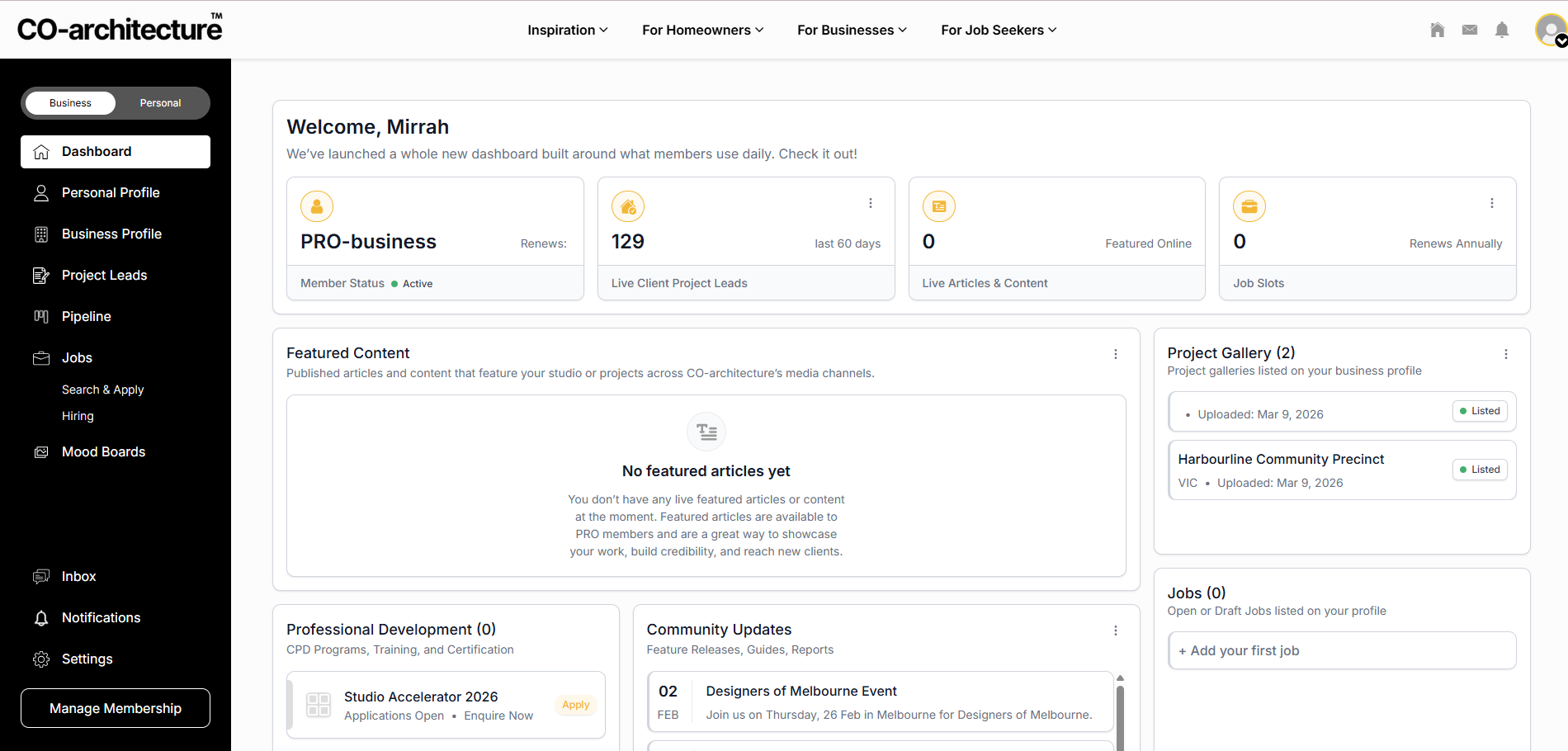Click the home icon in top header

click(1437, 30)
